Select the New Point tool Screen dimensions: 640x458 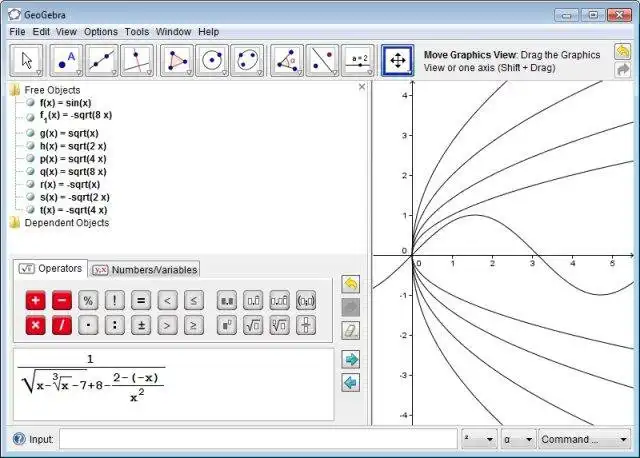click(66, 60)
